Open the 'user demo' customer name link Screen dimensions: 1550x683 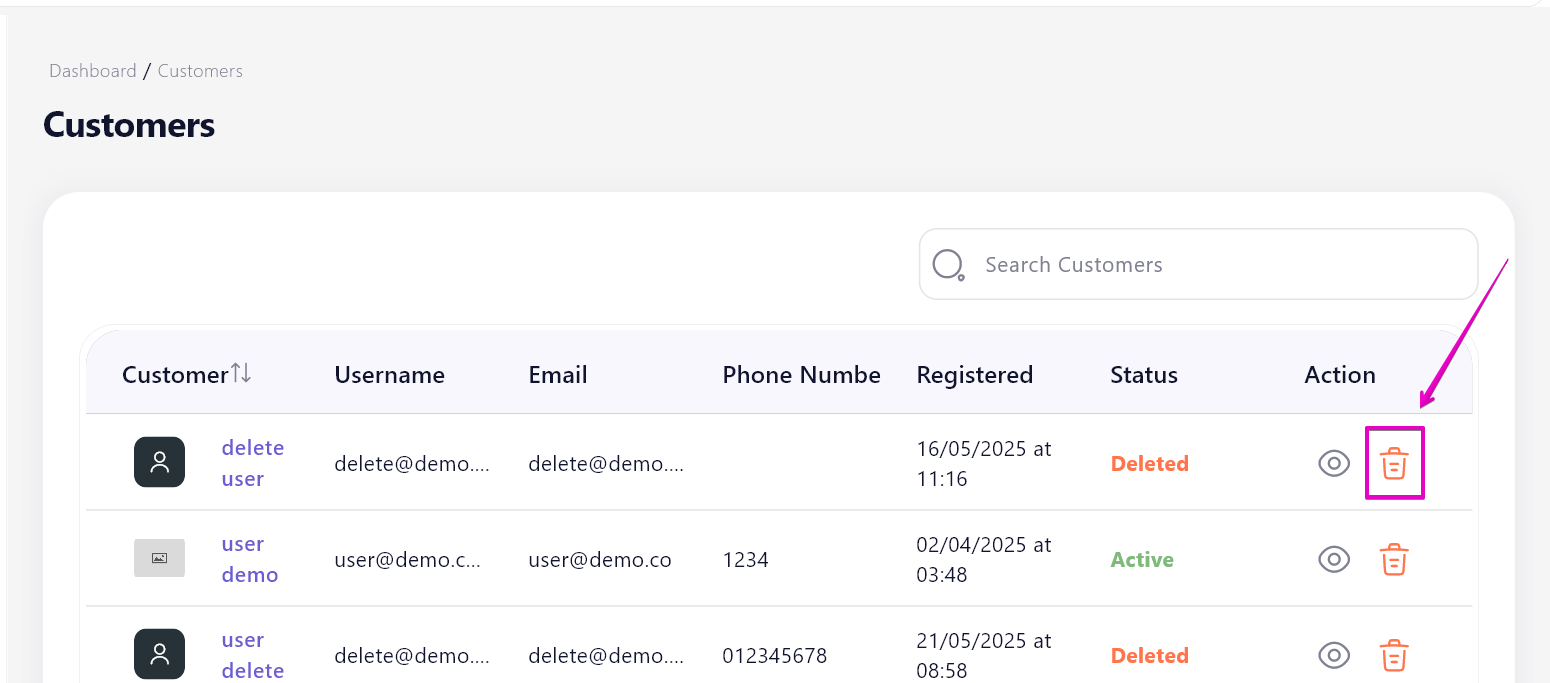click(250, 559)
